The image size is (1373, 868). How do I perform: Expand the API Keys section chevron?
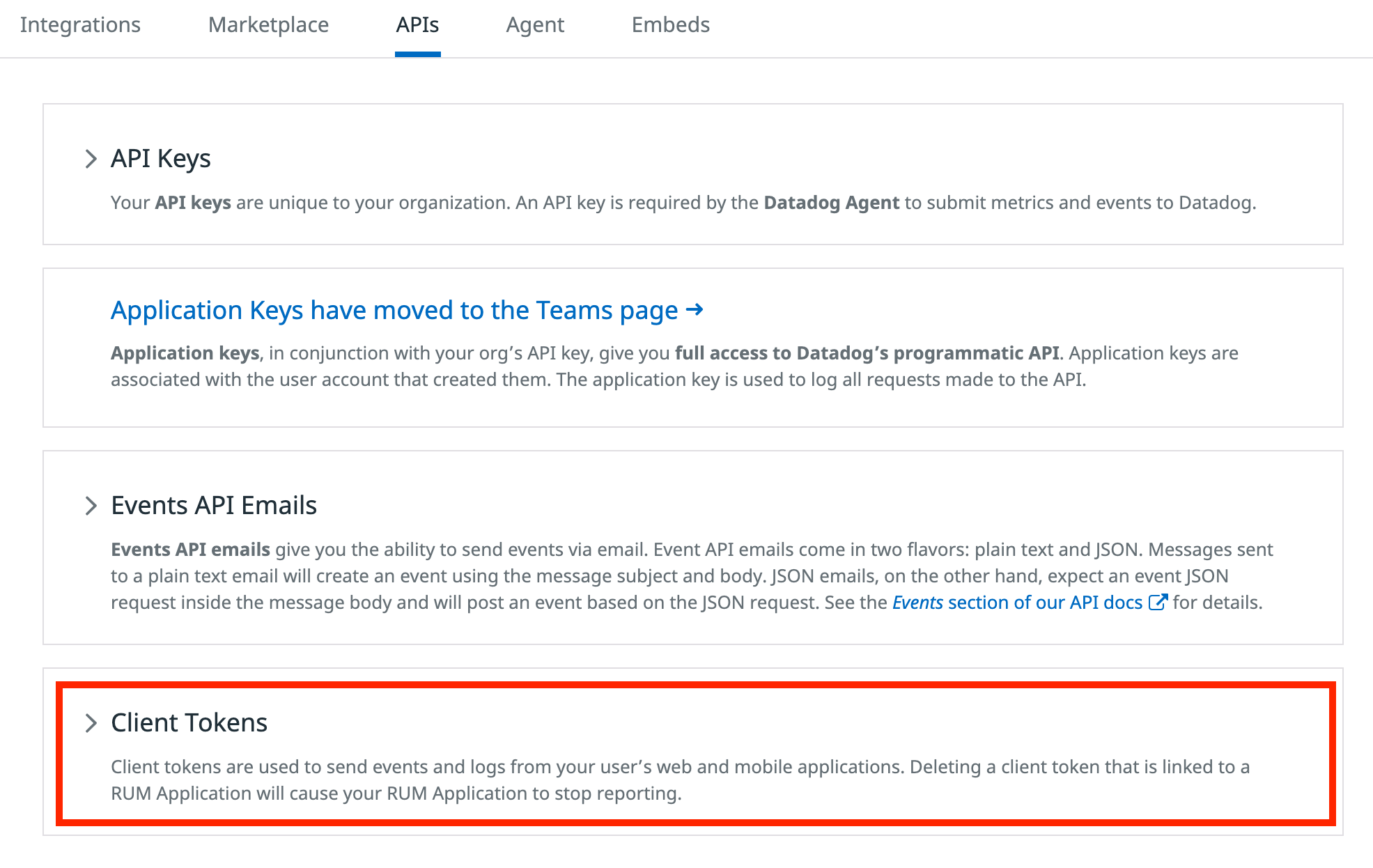coord(91,159)
